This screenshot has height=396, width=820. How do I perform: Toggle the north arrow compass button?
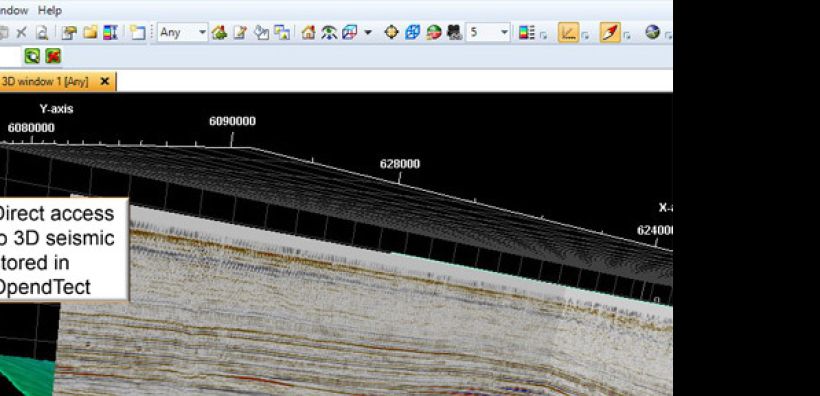[610, 33]
